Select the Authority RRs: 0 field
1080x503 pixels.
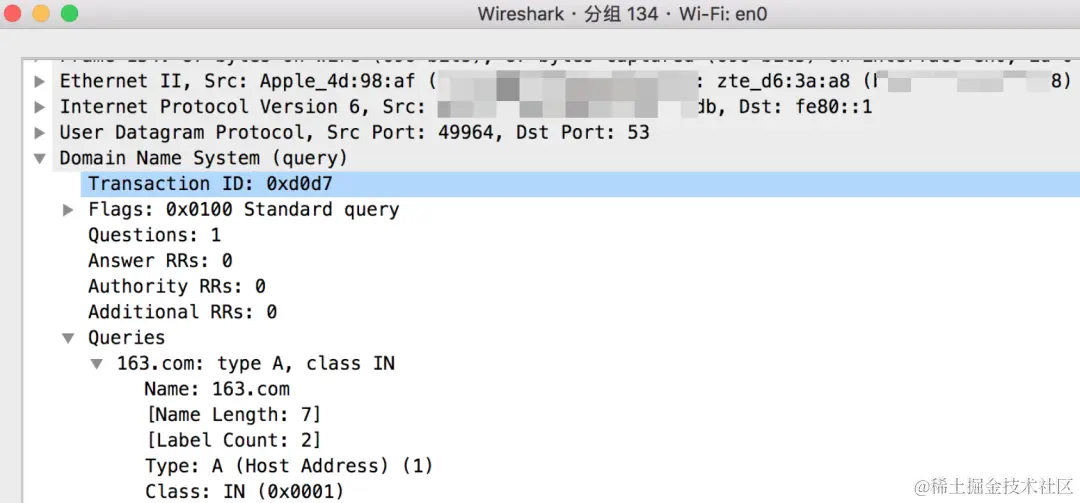tap(176, 286)
